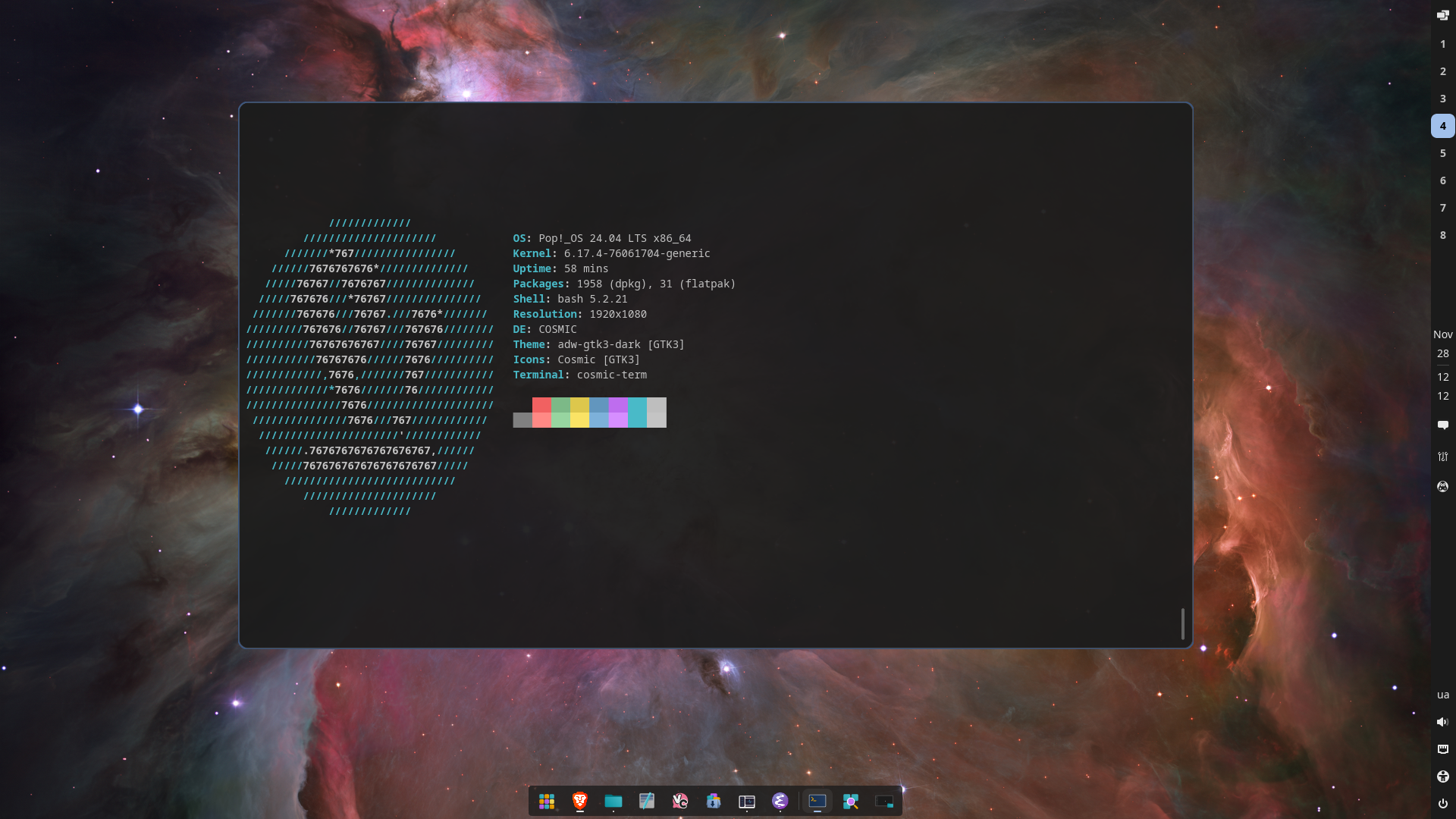The width and height of the screenshot is (1456, 819).
Task: Open the workspaces overview dock icon
Action: [x=884, y=802]
